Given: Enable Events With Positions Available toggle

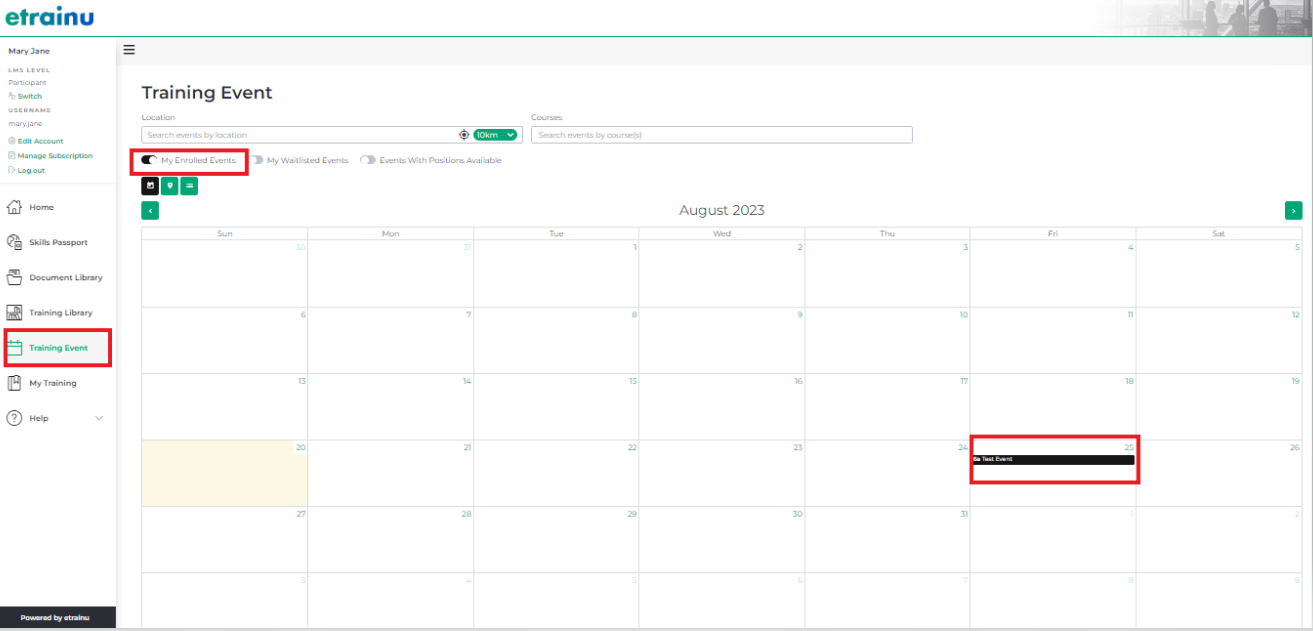Looking at the screenshot, I should [368, 160].
